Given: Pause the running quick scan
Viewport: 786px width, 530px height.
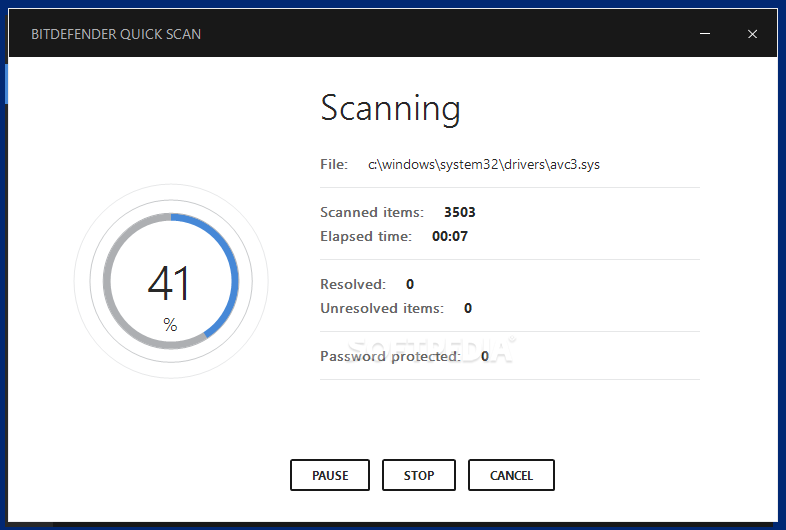Looking at the screenshot, I should pos(330,475).
